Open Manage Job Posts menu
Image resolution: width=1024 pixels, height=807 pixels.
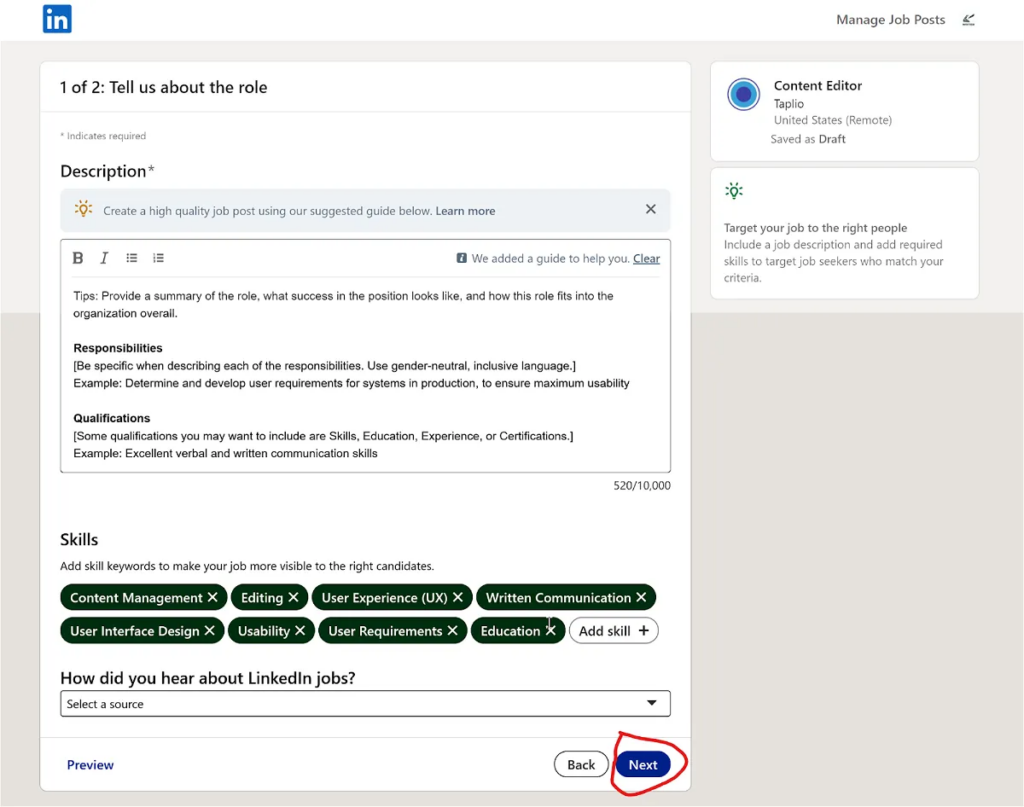point(890,20)
